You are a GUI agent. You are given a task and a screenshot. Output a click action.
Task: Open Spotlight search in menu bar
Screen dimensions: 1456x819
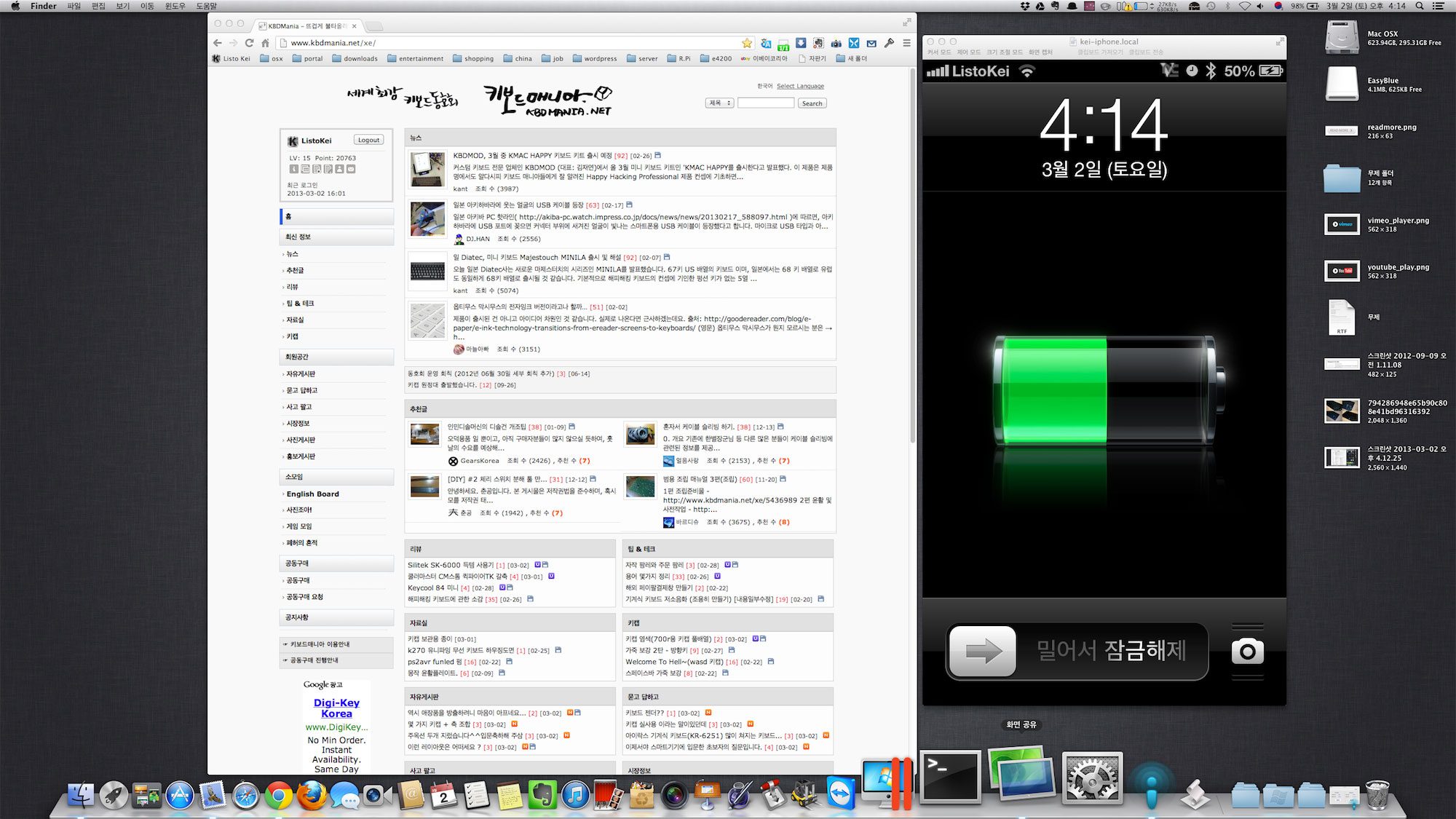coord(1420,6)
